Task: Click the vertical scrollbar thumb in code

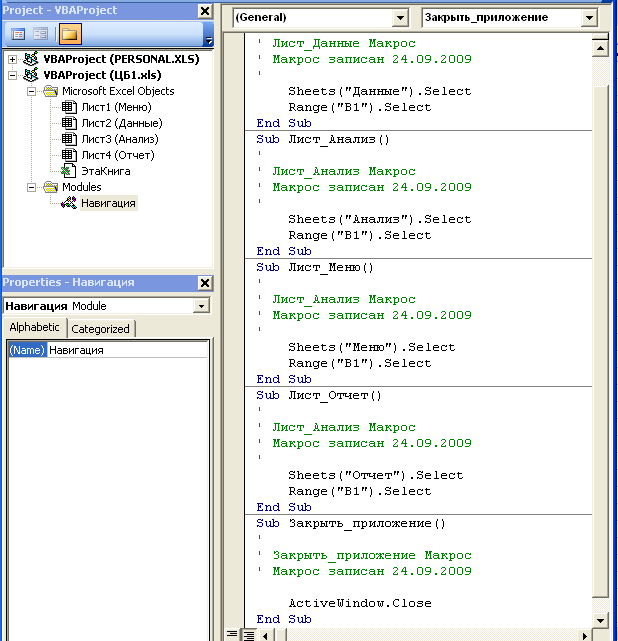Action: coord(600,341)
